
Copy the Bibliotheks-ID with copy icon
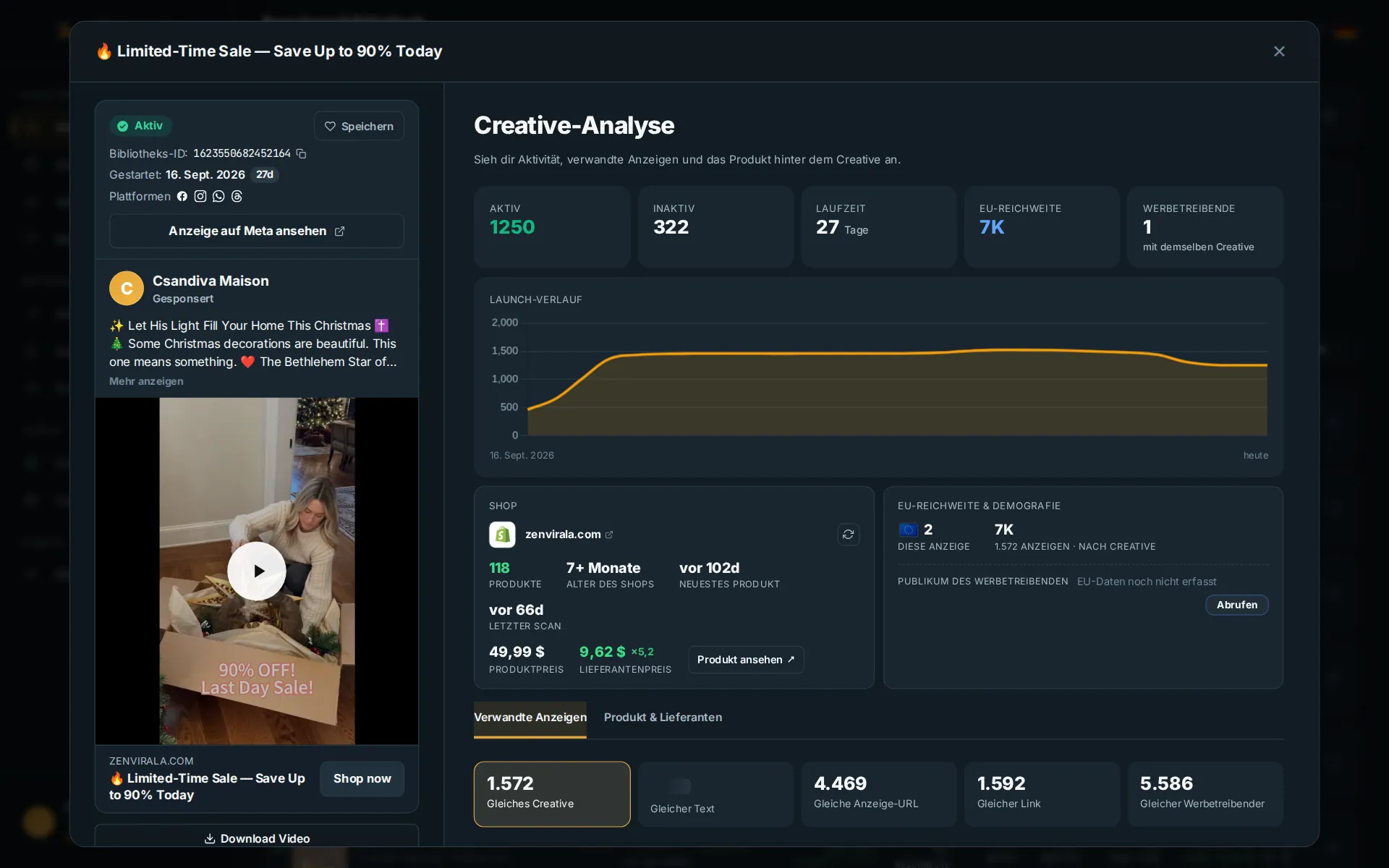pos(302,153)
